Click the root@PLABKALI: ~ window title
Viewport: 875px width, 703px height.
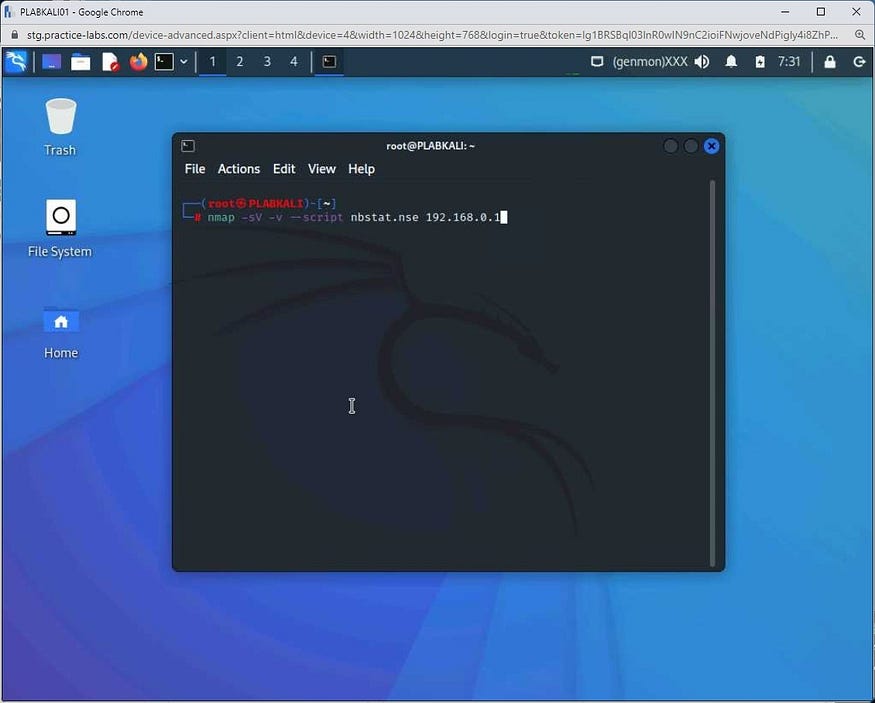coord(430,146)
